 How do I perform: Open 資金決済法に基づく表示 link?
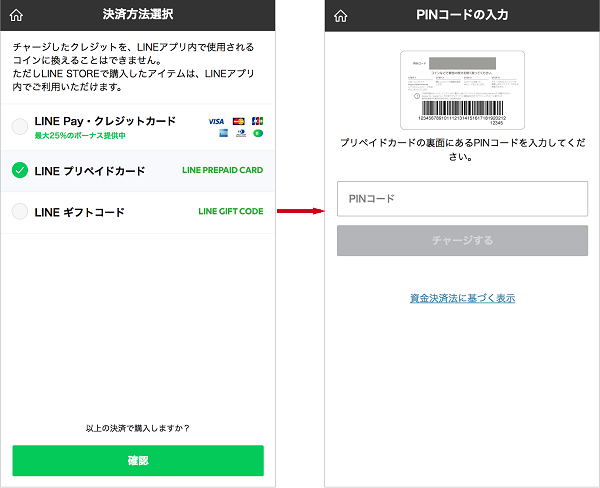[462, 298]
